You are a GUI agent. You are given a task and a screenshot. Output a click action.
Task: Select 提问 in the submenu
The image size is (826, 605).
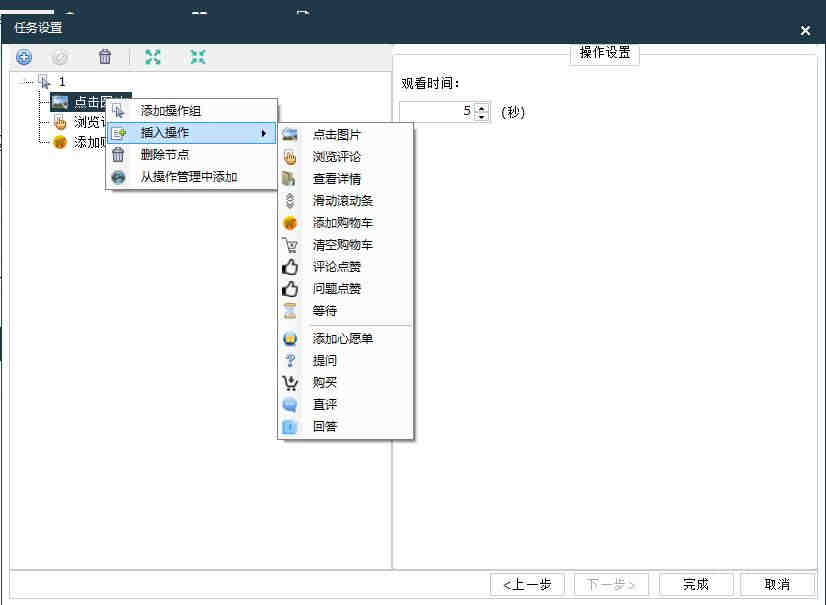(346, 360)
